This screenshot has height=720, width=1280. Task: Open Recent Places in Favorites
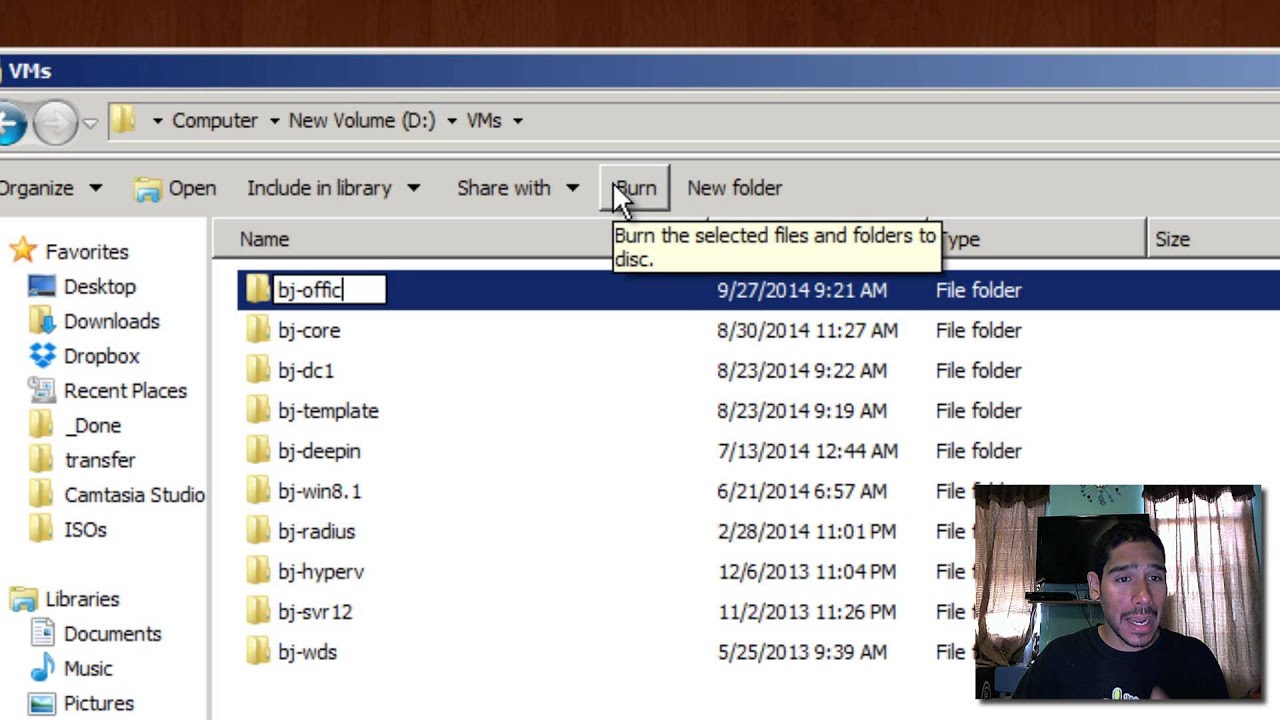coord(125,391)
